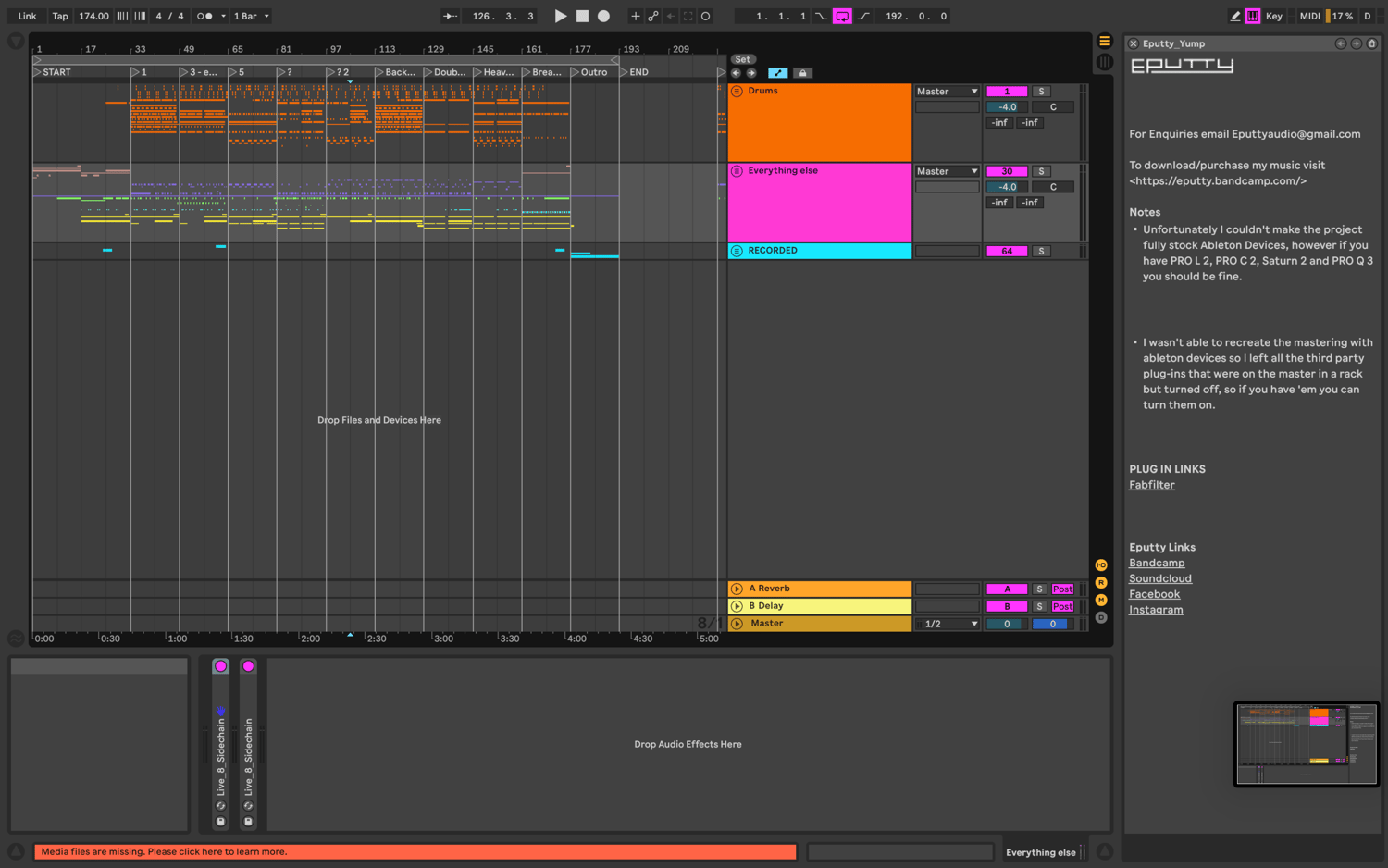Solo the Drums track
Image resolution: width=1388 pixels, height=868 pixels.
coord(1041,92)
